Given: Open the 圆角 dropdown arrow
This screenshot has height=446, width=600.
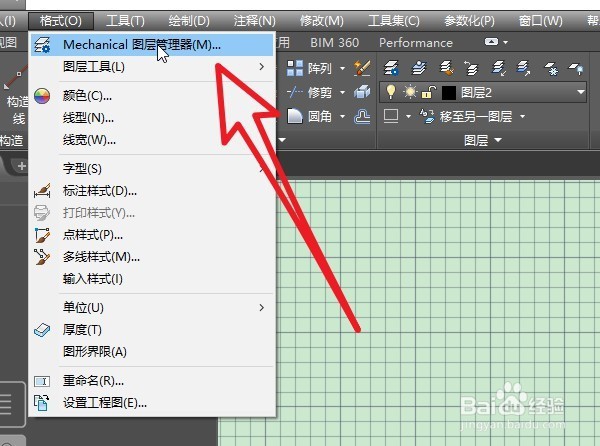Looking at the screenshot, I should (342, 116).
